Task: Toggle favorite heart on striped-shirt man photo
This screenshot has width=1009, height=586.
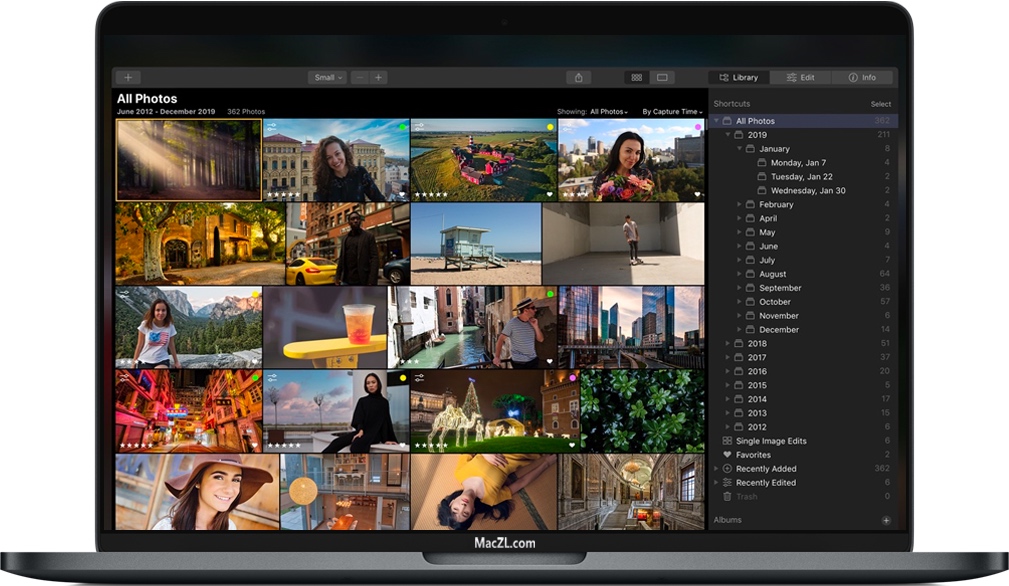Action: click(x=549, y=362)
